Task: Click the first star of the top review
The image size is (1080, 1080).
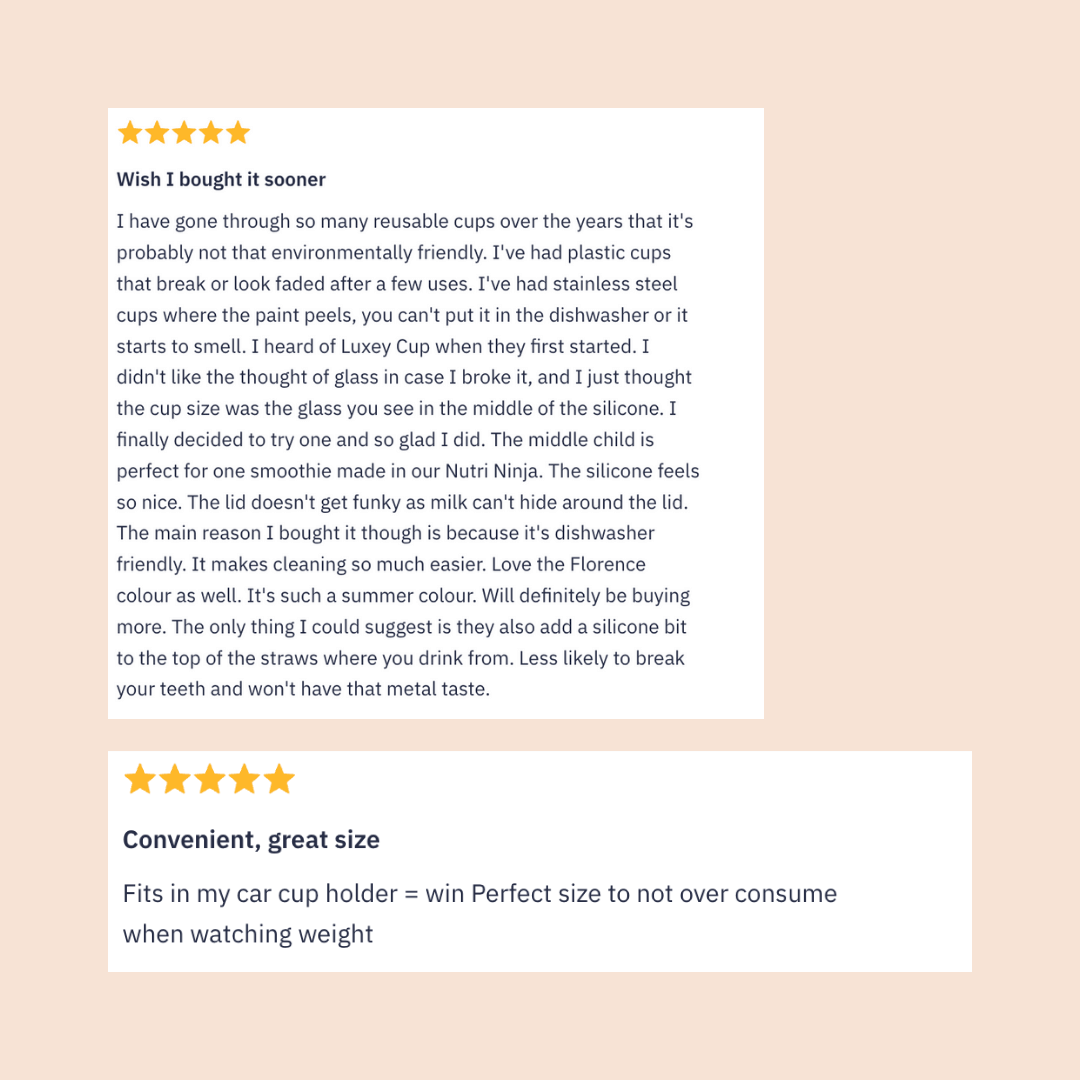Action: click(x=130, y=133)
